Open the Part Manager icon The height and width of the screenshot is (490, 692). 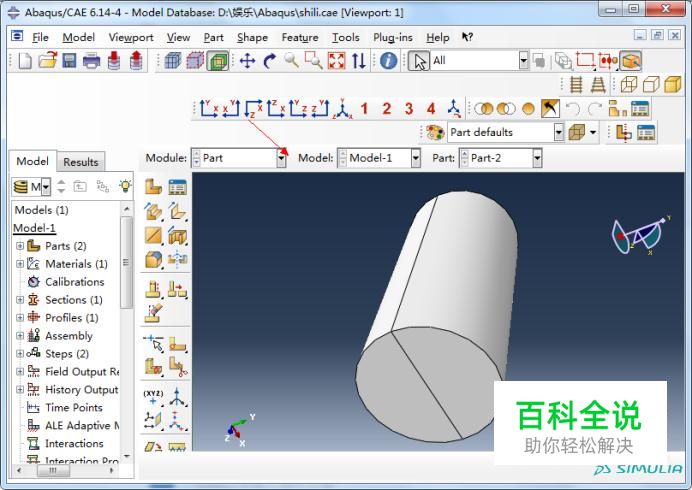[177, 187]
